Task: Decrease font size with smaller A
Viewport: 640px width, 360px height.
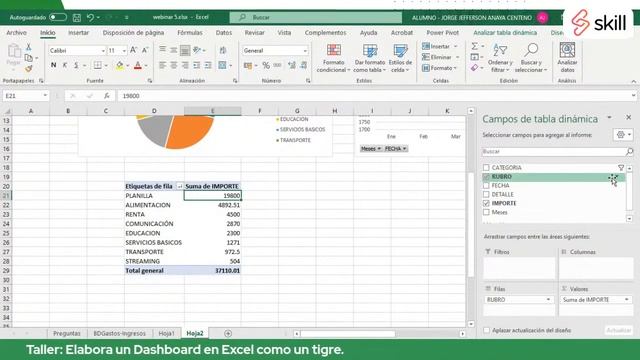Action: click(x=145, y=50)
